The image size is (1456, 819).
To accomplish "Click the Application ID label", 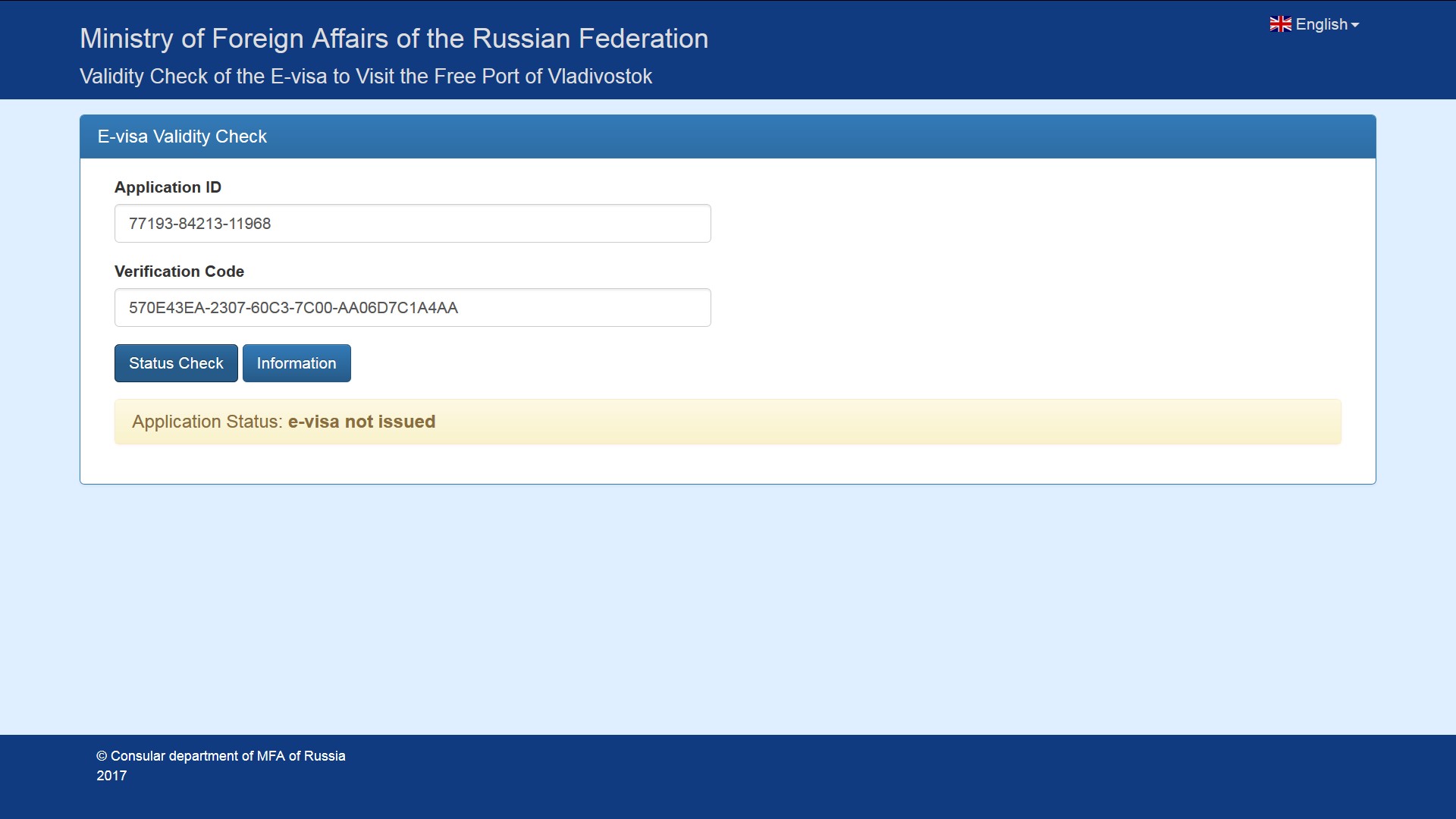I will 168,187.
